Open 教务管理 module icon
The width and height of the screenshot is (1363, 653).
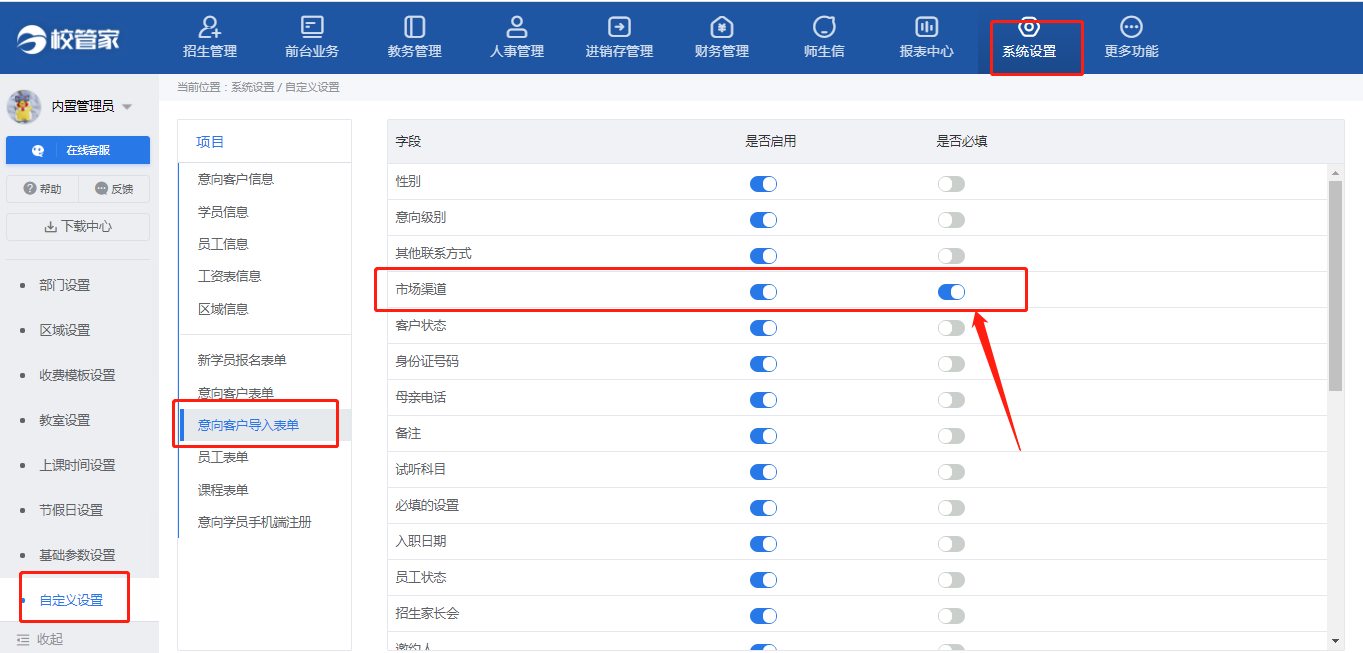click(x=415, y=27)
